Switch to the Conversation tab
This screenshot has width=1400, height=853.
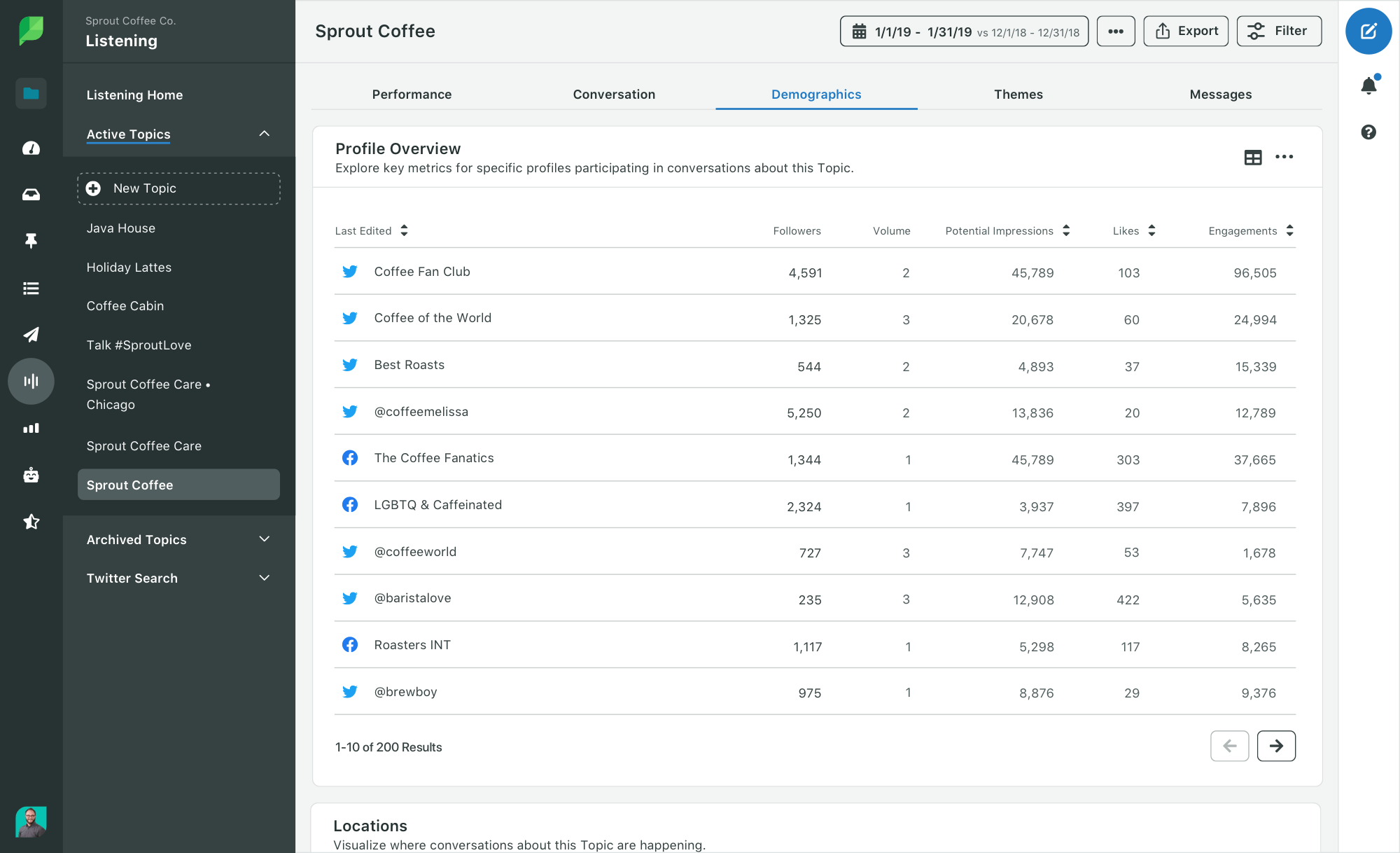click(x=614, y=95)
